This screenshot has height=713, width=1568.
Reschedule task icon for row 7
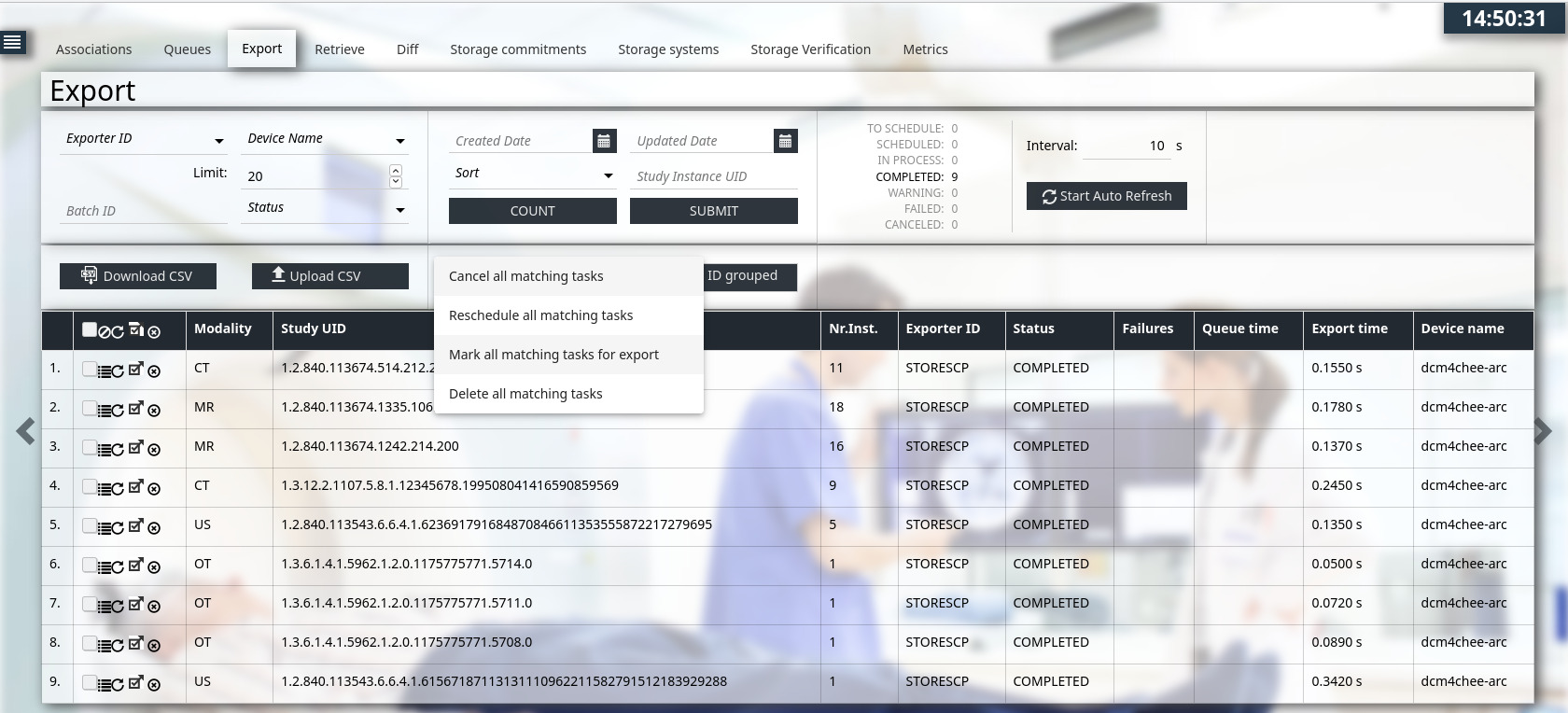(x=118, y=606)
